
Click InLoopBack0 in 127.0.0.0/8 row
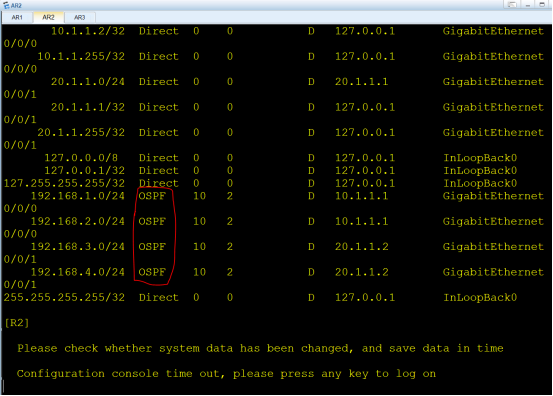480,158
